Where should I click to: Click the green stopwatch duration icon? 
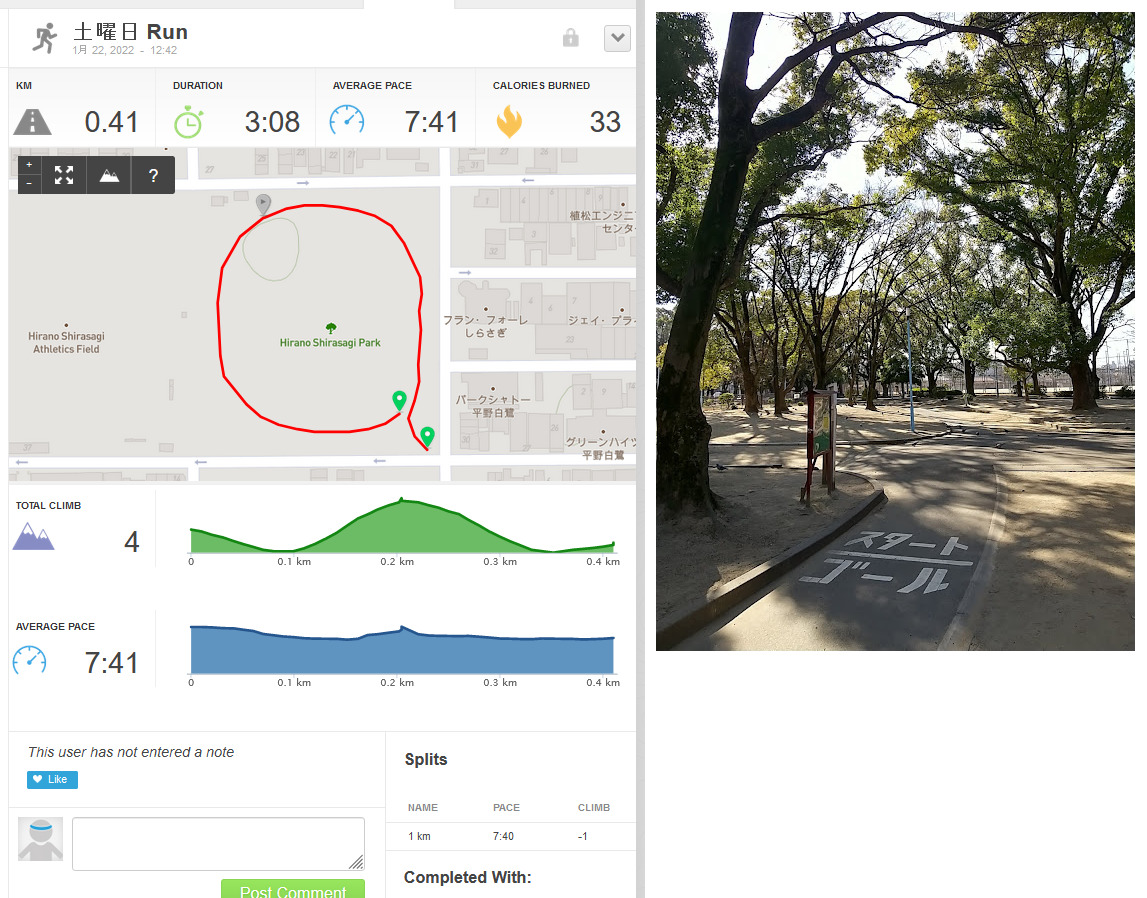pyautogui.click(x=188, y=121)
